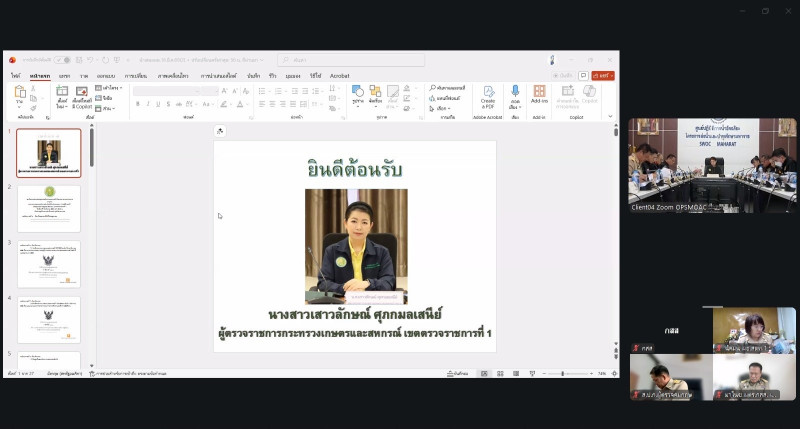Screen dimensions: 800x429
Task: Open the Acrobat ribbon tab
Action: (340, 75)
